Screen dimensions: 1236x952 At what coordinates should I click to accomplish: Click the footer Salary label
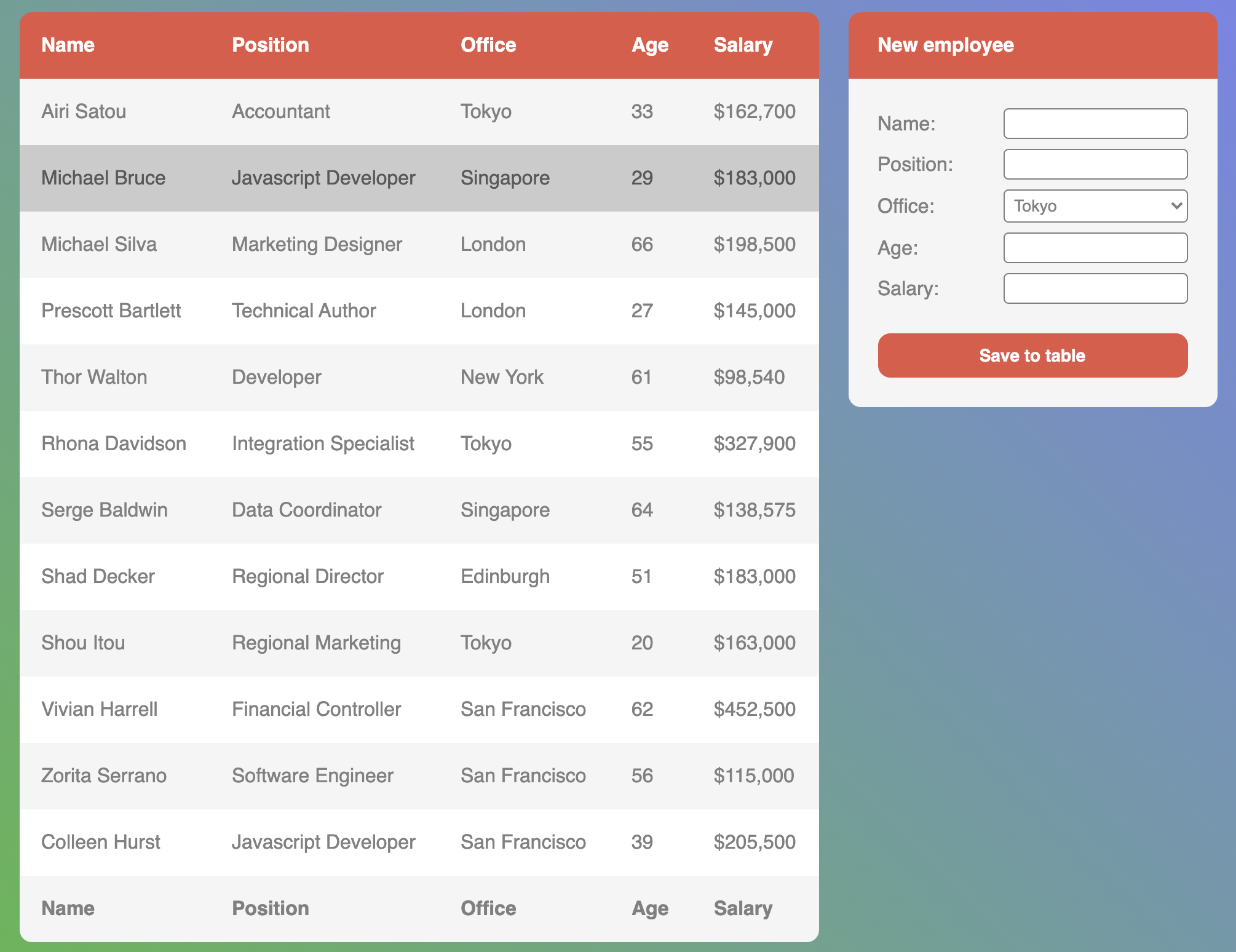tap(743, 908)
